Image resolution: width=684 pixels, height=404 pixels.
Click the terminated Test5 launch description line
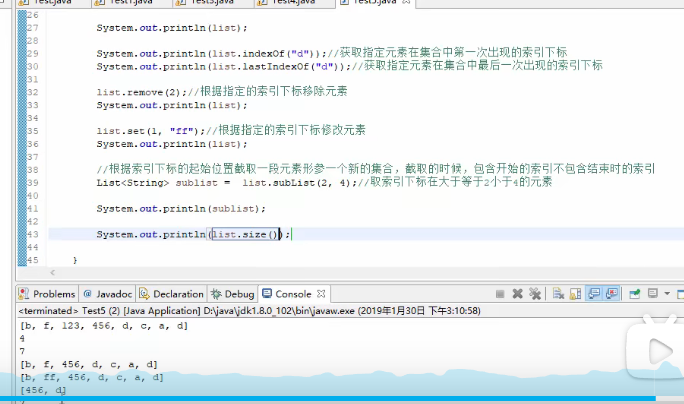[250, 311]
